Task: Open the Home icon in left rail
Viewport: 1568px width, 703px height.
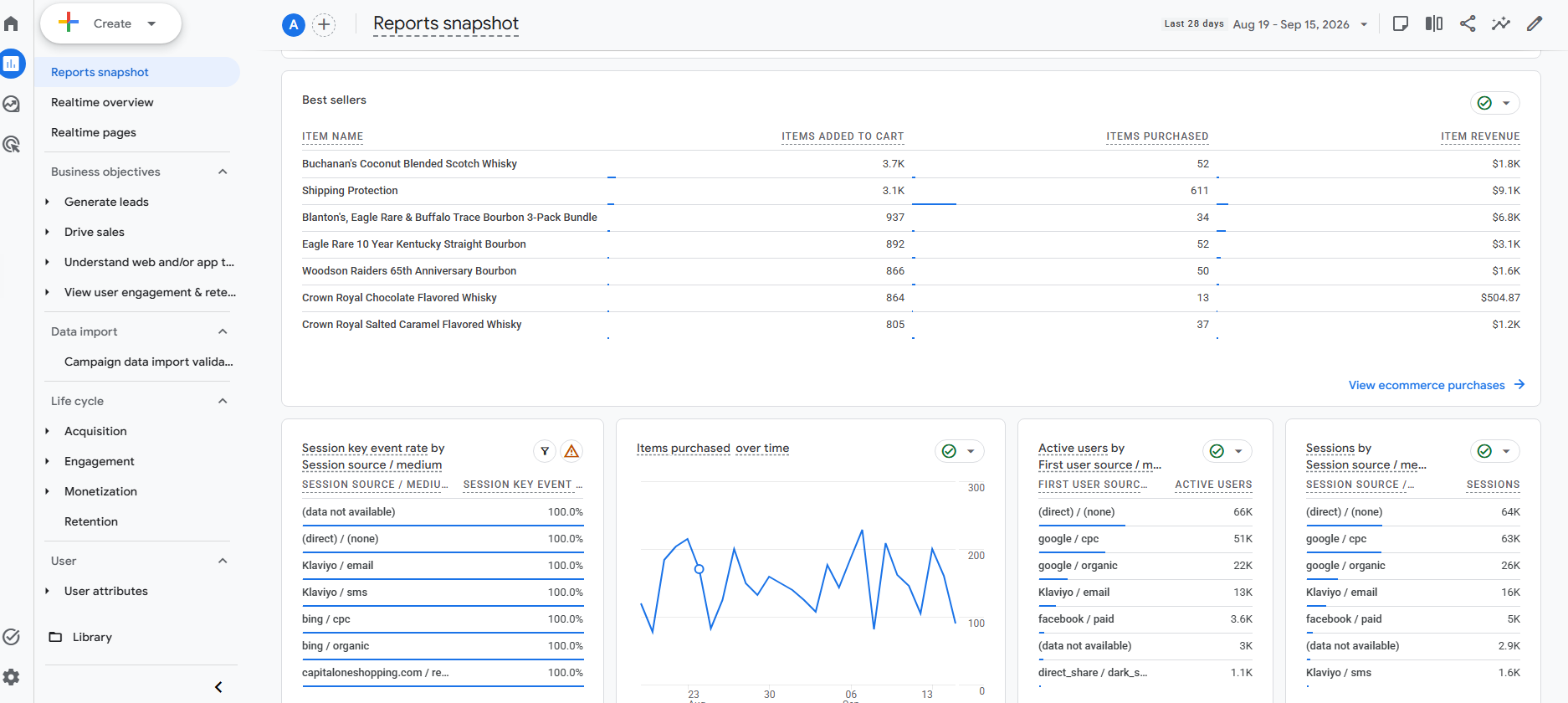Action: click(x=11, y=23)
